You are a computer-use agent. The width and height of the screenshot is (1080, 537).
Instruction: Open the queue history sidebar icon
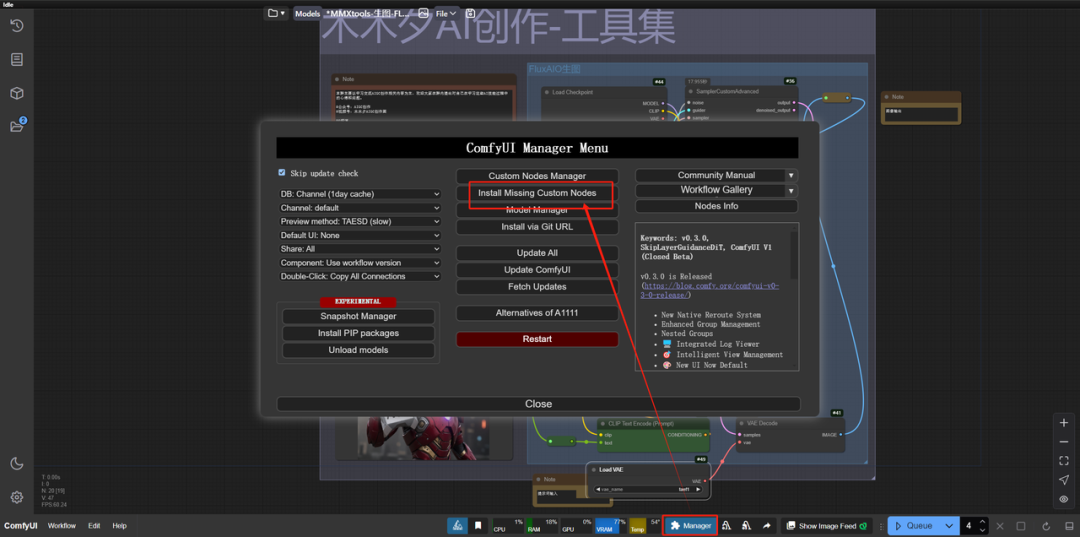point(17,25)
